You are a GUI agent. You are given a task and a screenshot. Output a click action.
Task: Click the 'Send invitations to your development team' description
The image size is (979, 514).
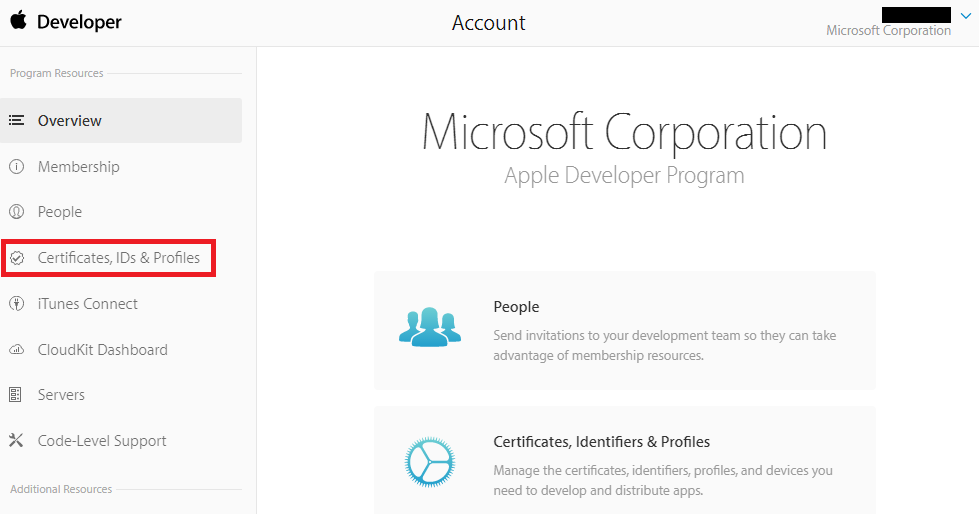pos(664,345)
